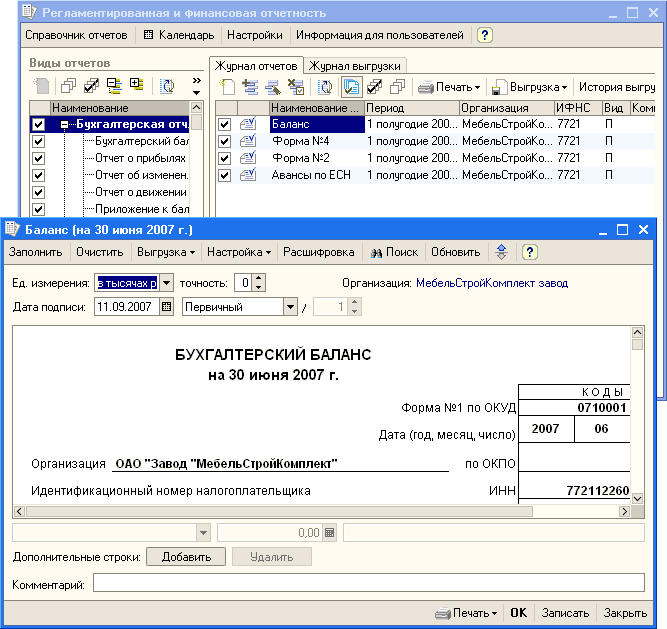Screen dimensions: 667x629
Task: Click the help icon in the main menu bar
Action: 485,35
